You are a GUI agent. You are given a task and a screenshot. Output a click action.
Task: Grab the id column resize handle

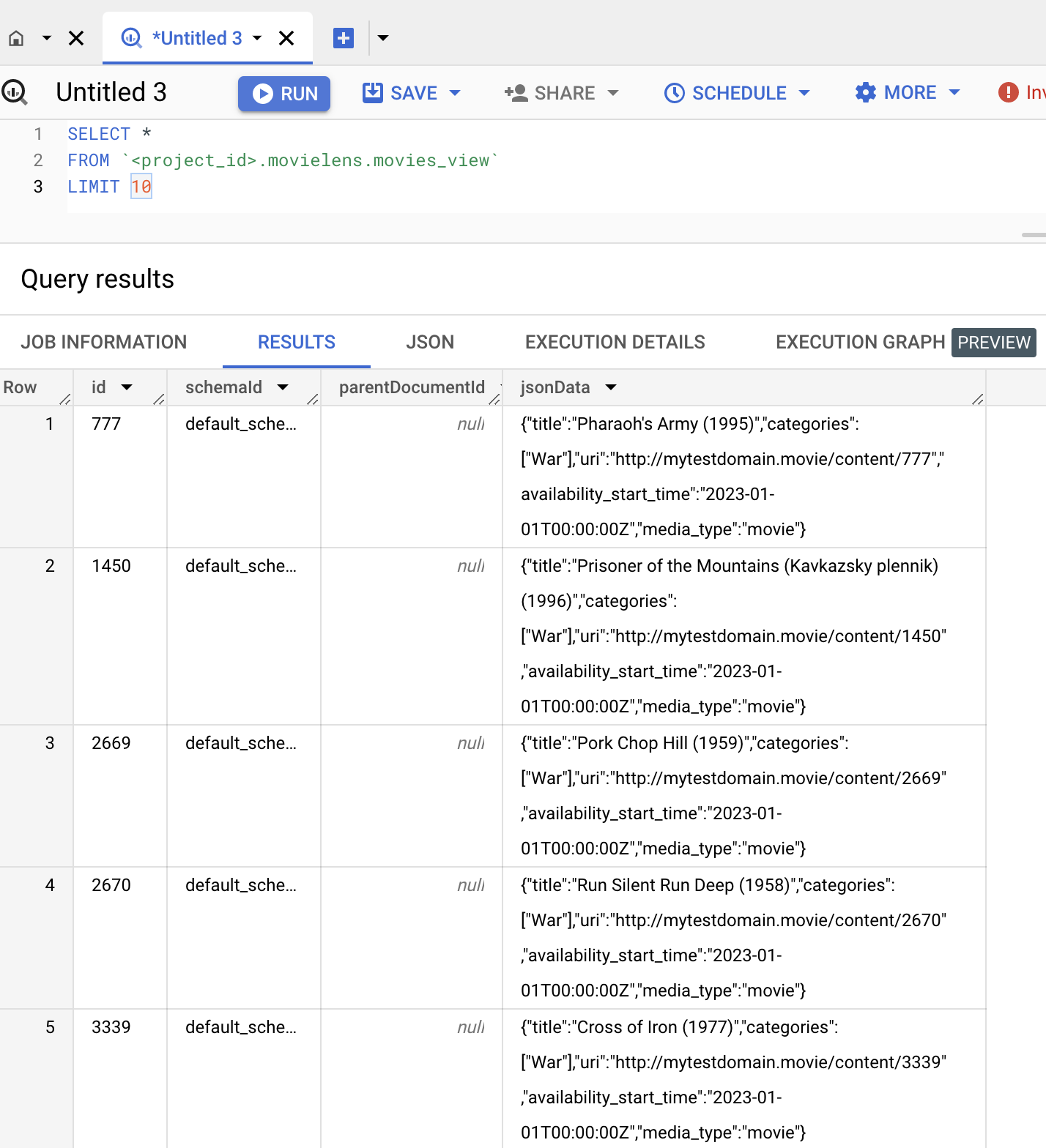(159, 399)
